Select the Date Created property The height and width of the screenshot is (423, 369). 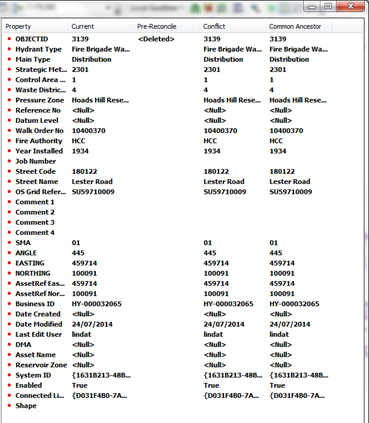[x=38, y=314]
